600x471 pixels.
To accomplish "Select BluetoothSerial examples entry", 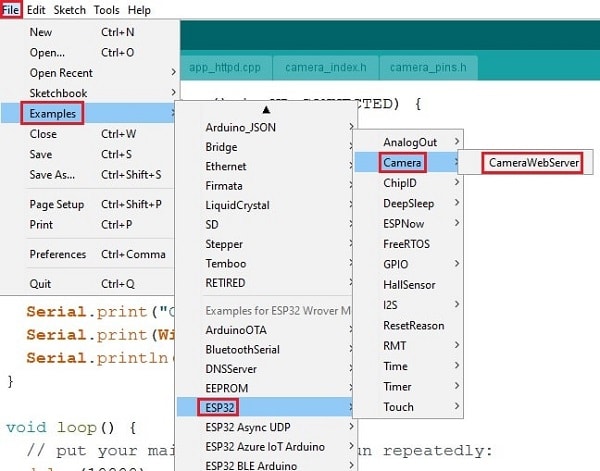I will click(x=266, y=350).
